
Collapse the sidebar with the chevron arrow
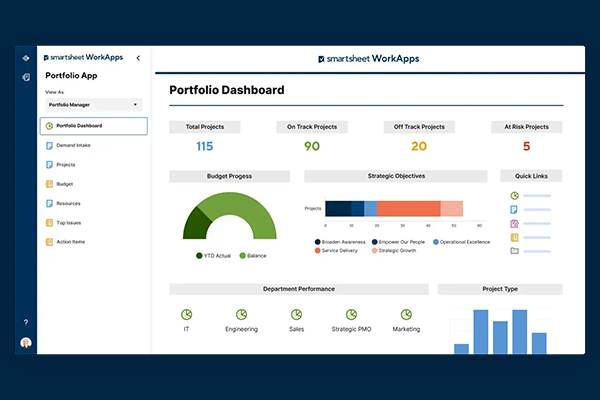click(x=138, y=58)
